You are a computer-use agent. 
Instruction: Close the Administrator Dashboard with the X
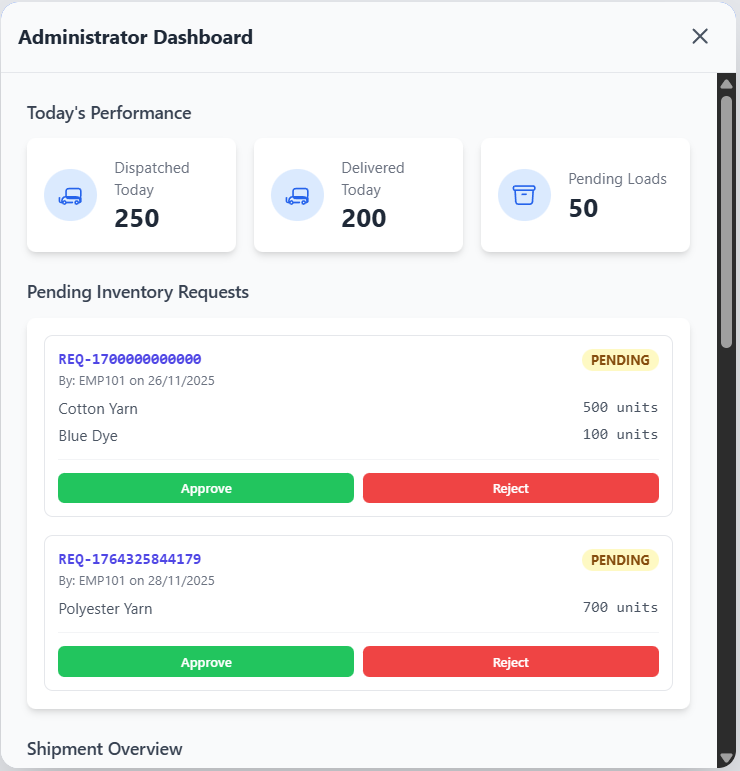(x=700, y=37)
